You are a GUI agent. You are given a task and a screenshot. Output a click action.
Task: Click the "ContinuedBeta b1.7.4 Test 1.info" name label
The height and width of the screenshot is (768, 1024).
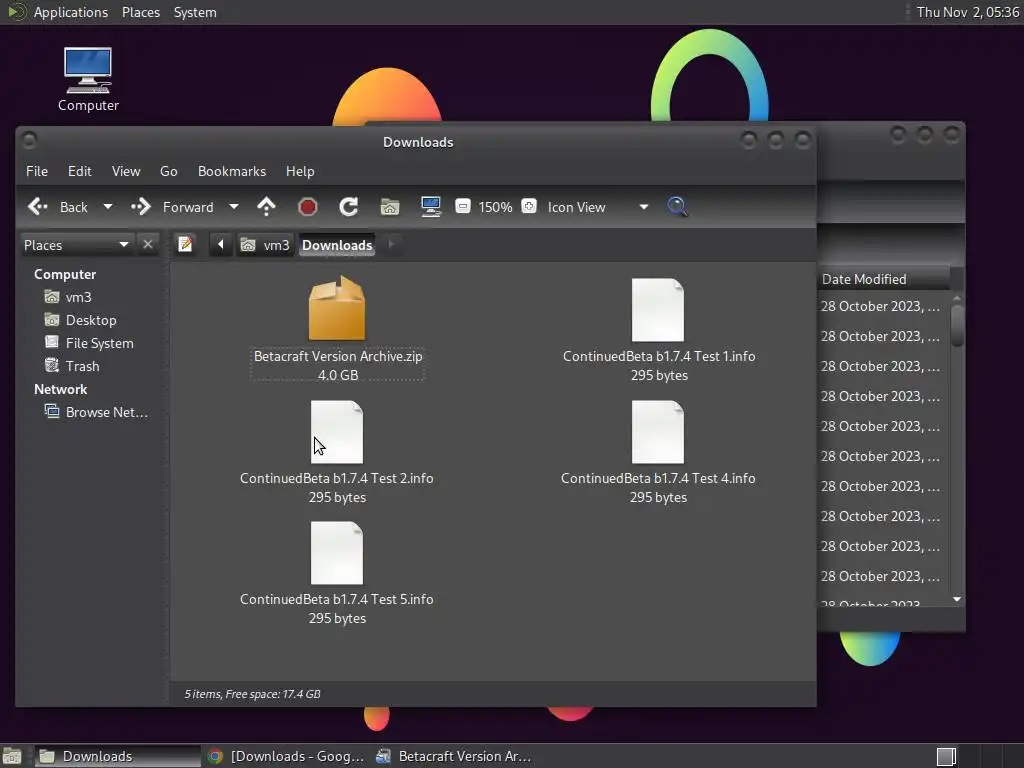click(x=659, y=356)
